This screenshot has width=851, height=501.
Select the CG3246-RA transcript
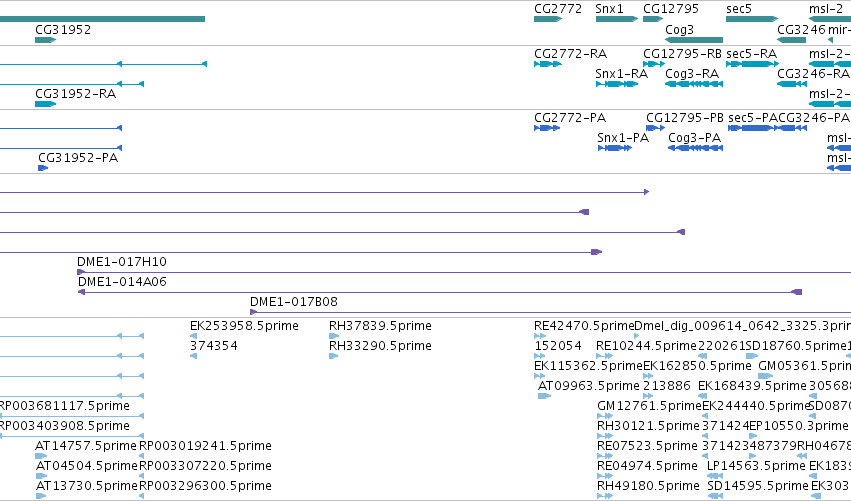point(792,84)
